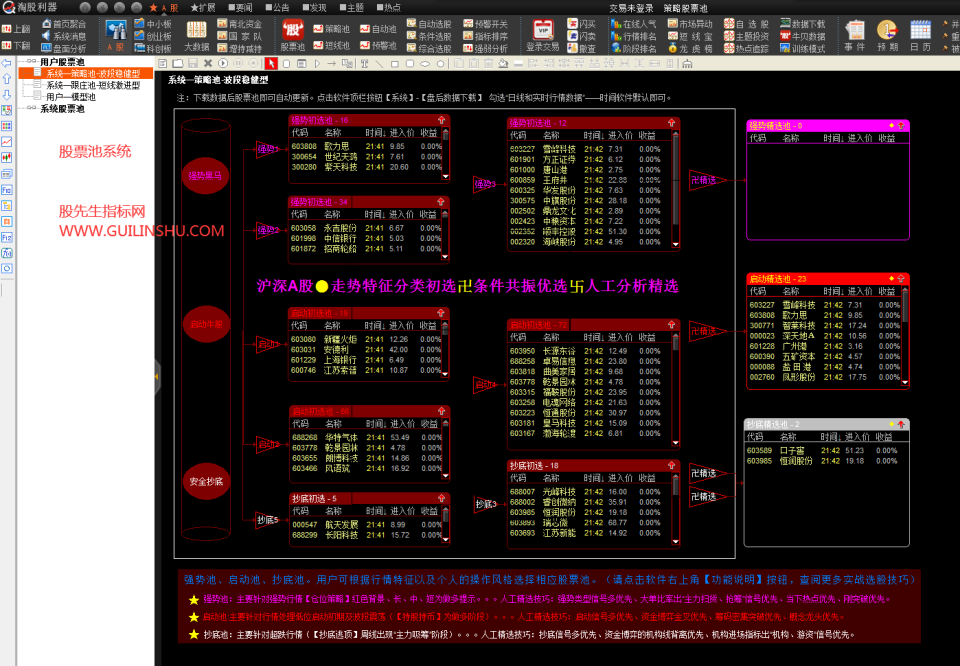
Task: Click the 自动选股 button
Action: tap(429, 24)
